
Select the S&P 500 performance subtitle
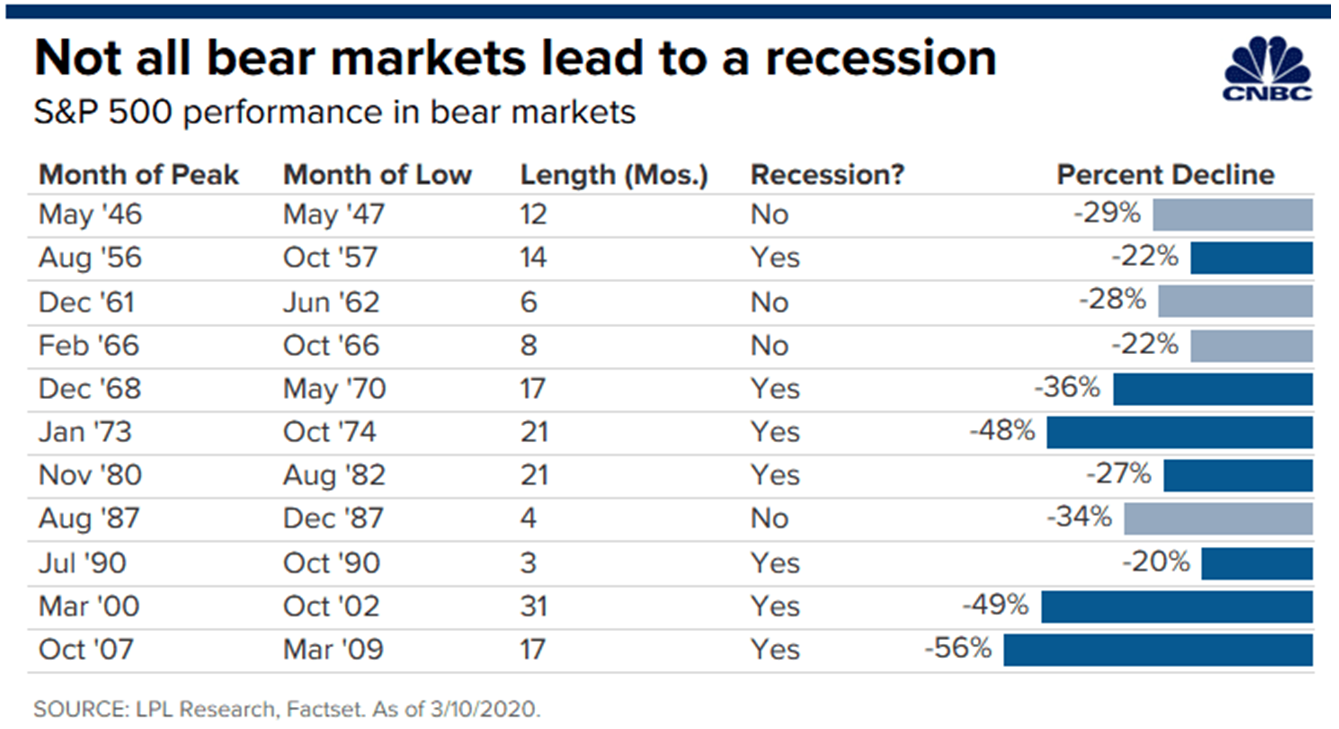click(x=335, y=111)
